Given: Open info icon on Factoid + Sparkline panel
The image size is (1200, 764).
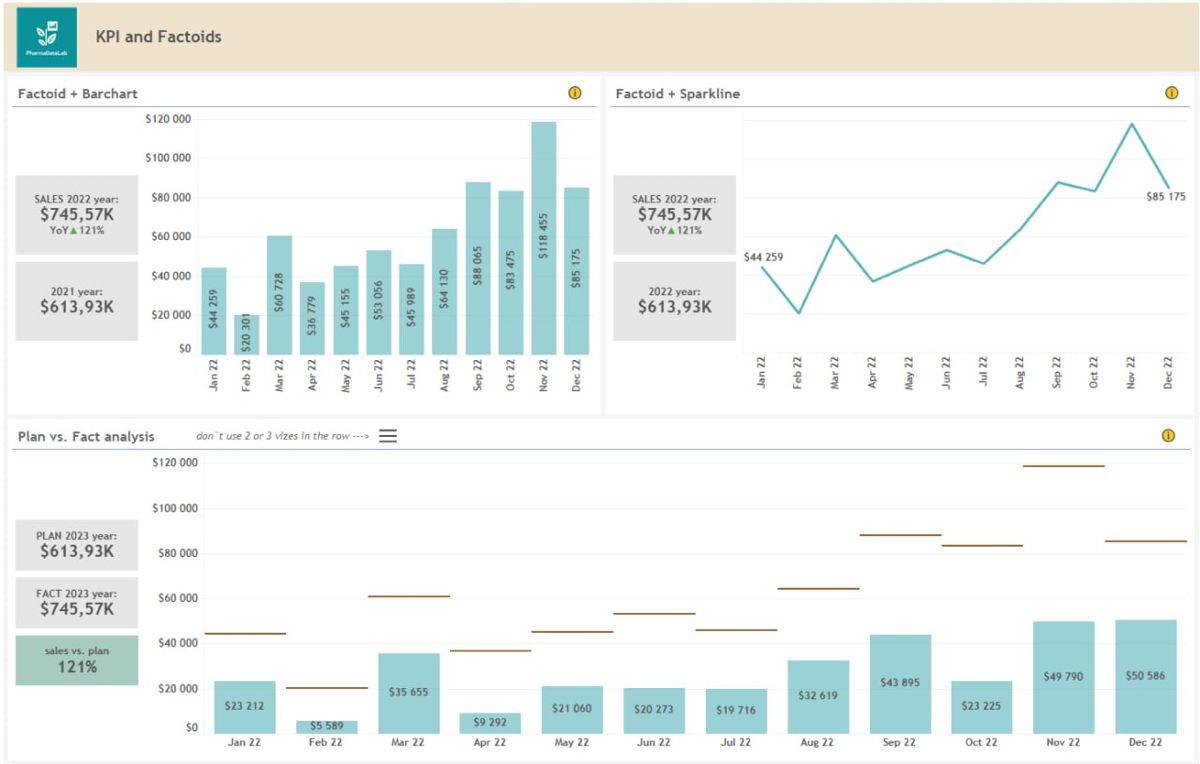Looking at the screenshot, I should 1171,93.
